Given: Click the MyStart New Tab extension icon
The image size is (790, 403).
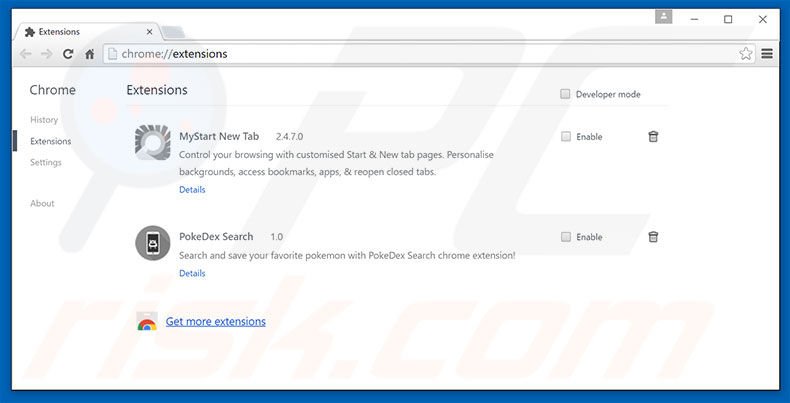Looking at the screenshot, I should click(153, 142).
